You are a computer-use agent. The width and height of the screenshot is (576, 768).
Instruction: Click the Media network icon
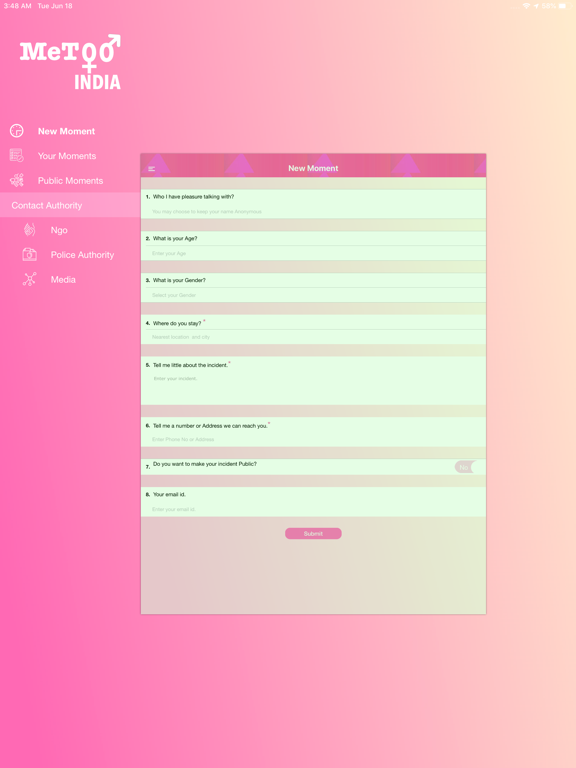click(x=29, y=279)
